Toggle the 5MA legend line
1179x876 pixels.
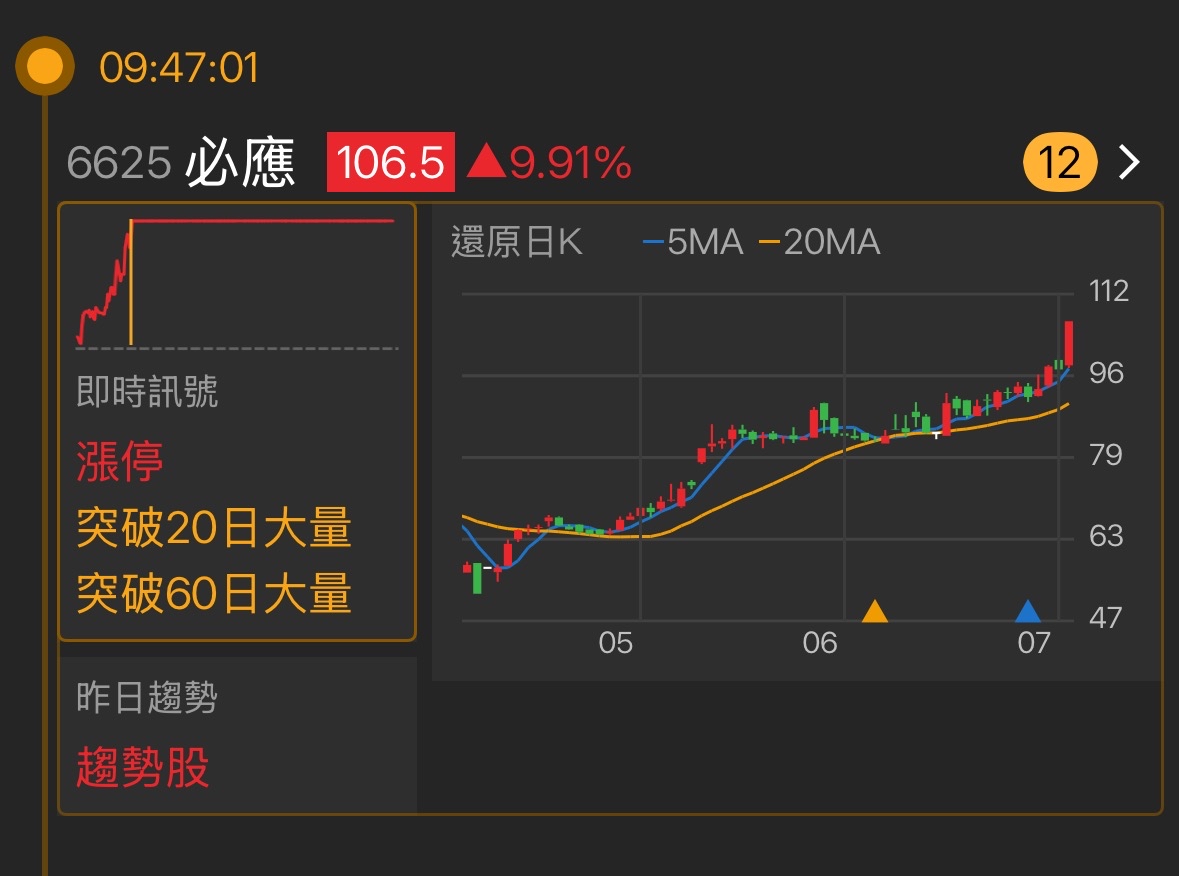pos(693,242)
